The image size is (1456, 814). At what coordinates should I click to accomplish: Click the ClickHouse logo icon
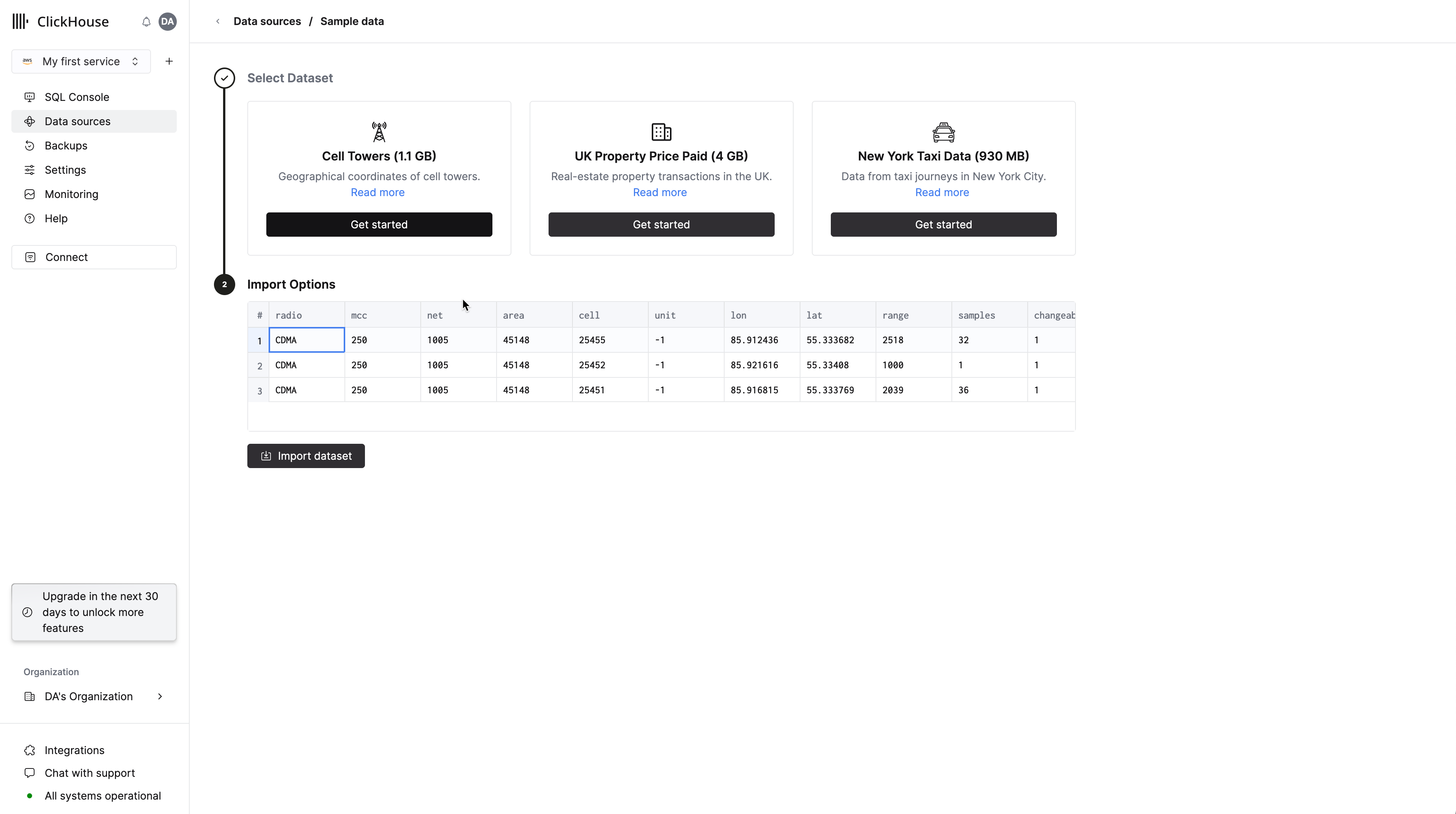[x=21, y=21]
